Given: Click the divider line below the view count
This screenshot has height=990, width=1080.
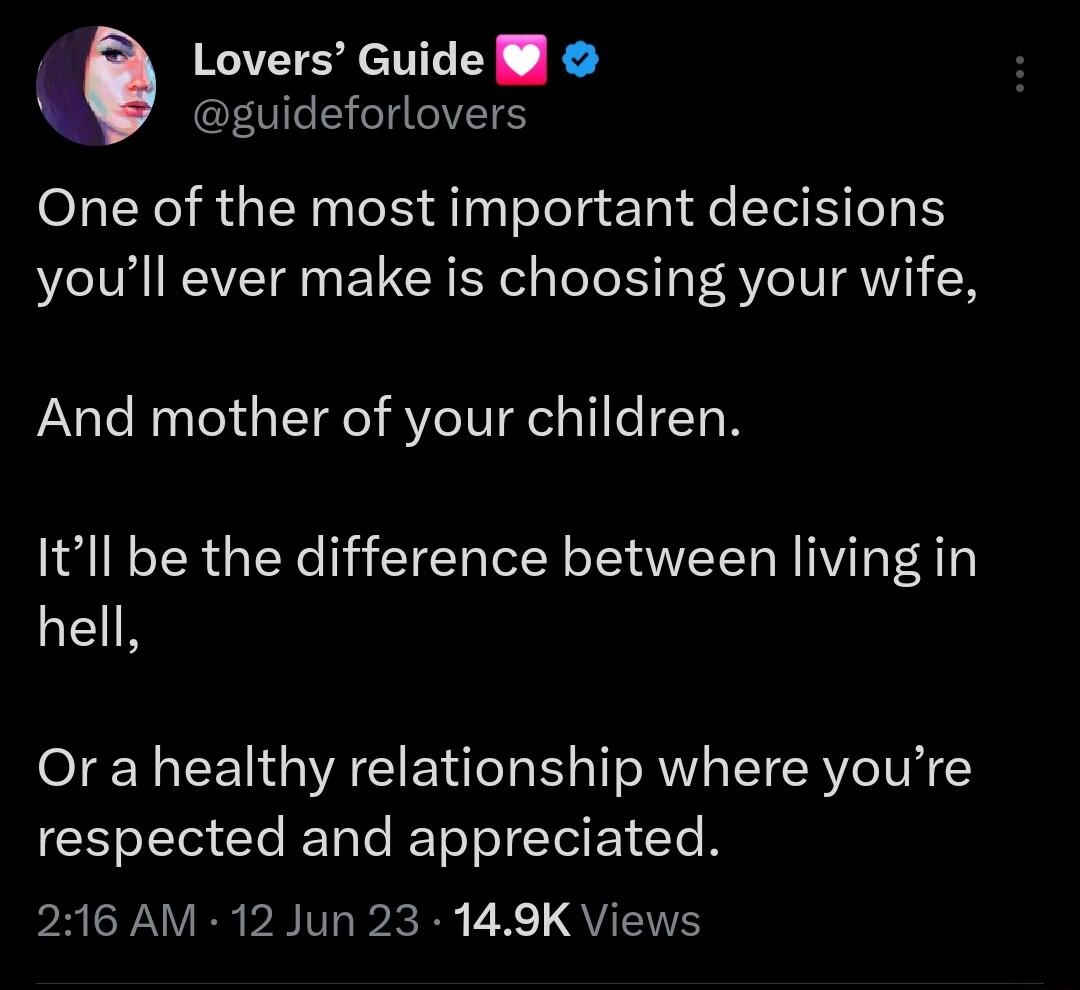Looking at the screenshot, I should click(540, 985).
